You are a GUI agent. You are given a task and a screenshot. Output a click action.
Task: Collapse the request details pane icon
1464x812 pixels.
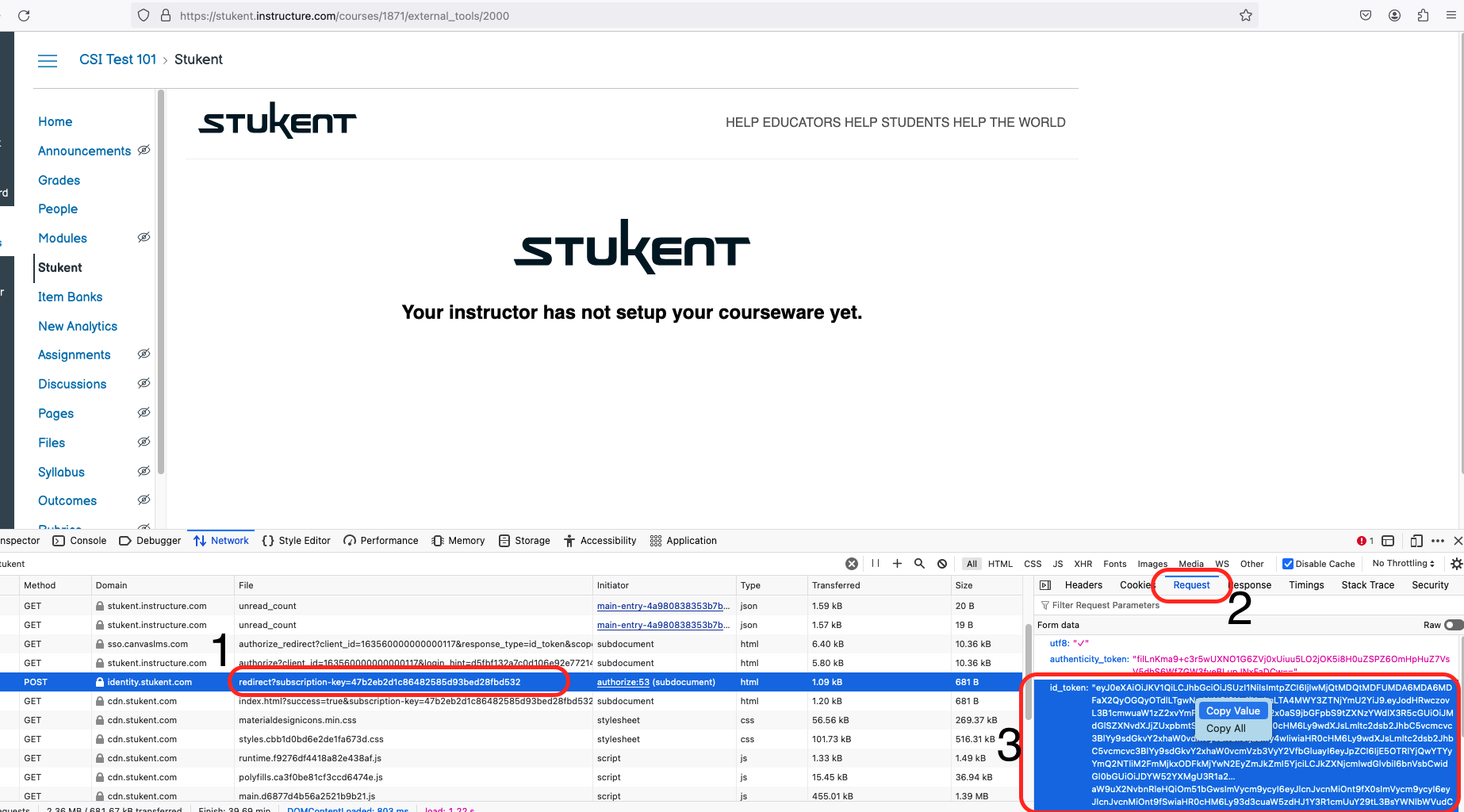pyautogui.click(x=1045, y=585)
